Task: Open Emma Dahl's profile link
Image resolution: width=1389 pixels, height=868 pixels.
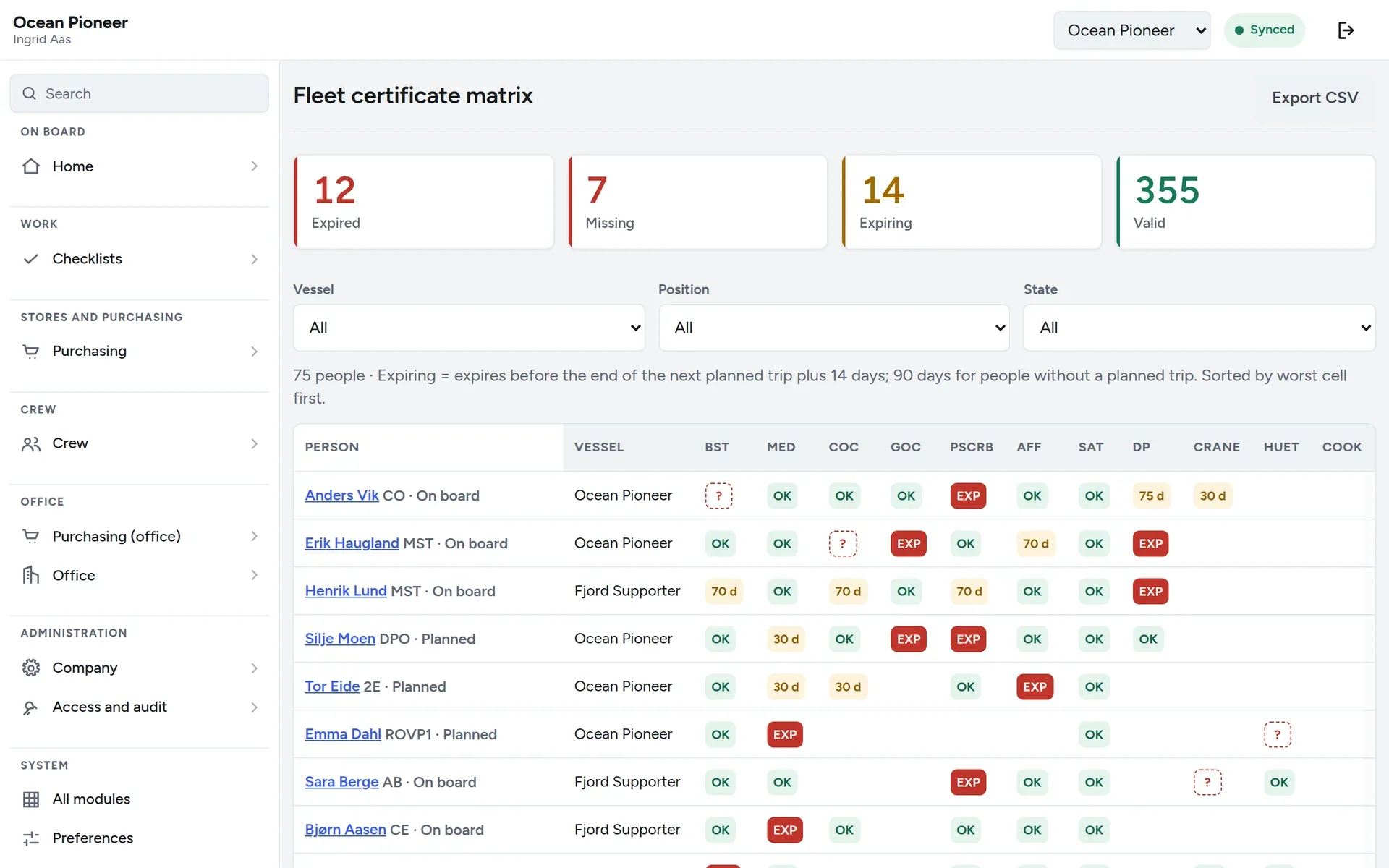Action: pyautogui.click(x=343, y=734)
